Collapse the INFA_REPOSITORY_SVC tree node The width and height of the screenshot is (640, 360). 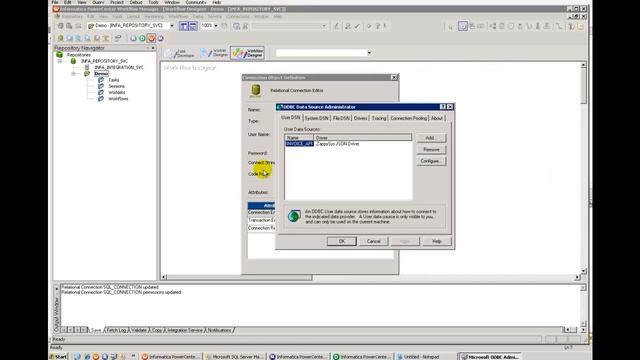(x=60, y=61)
